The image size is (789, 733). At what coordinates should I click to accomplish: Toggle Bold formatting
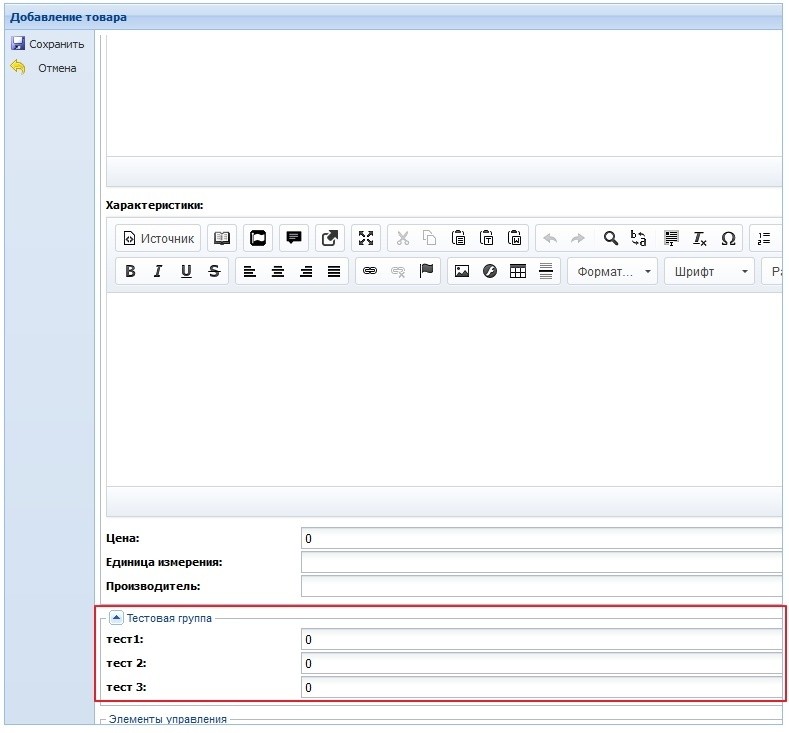[130, 271]
